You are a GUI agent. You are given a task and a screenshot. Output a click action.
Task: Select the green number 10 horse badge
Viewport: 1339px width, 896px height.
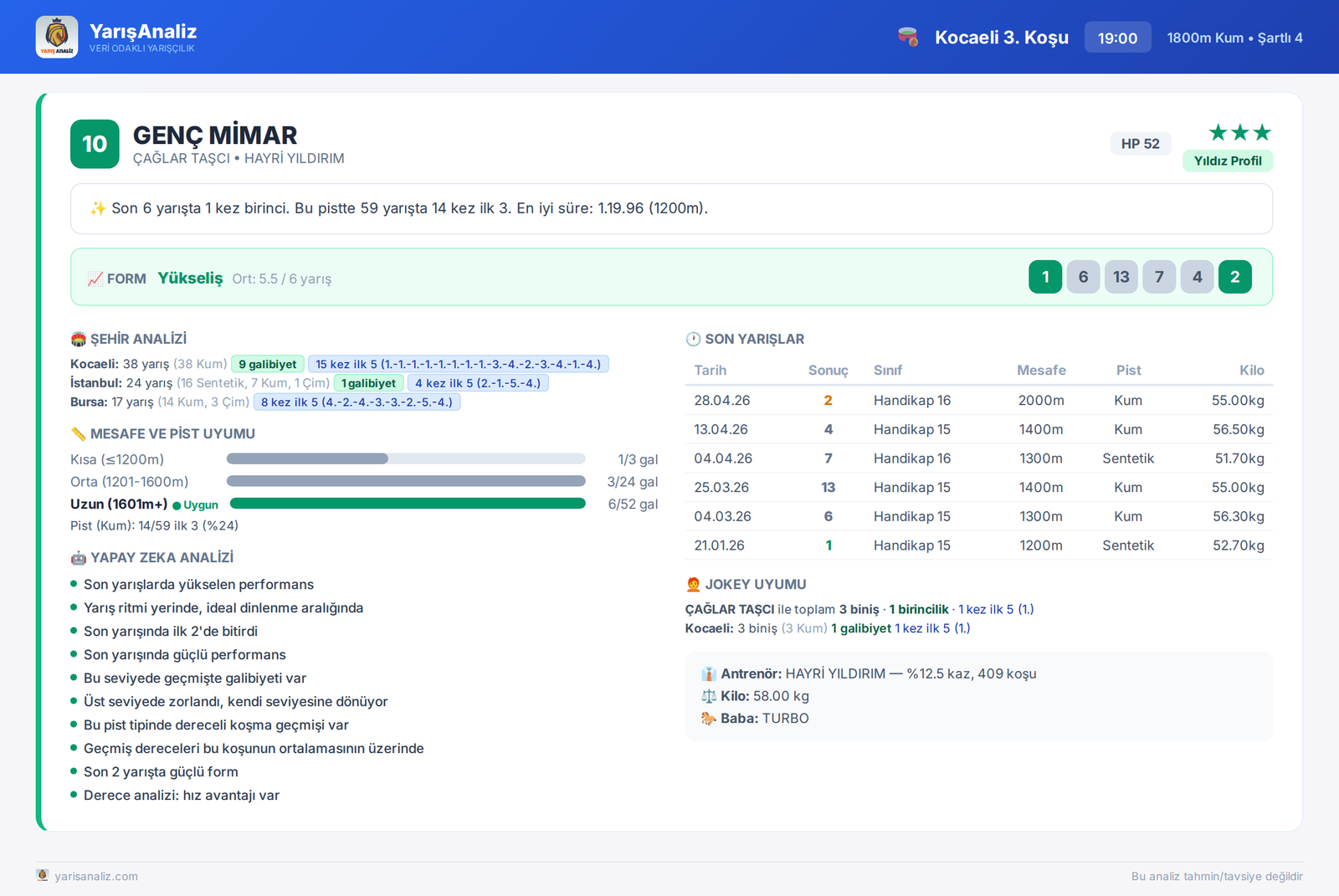pyautogui.click(x=95, y=144)
